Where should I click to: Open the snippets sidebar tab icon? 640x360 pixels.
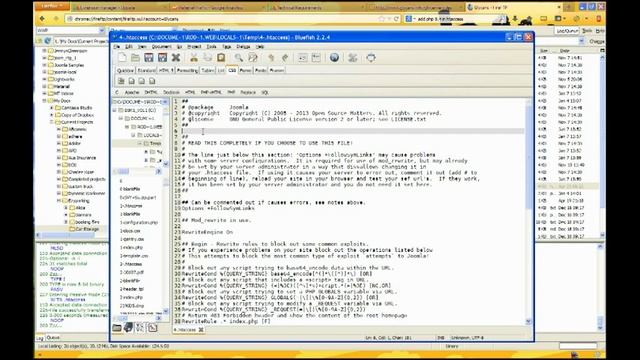[x=152, y=327]
